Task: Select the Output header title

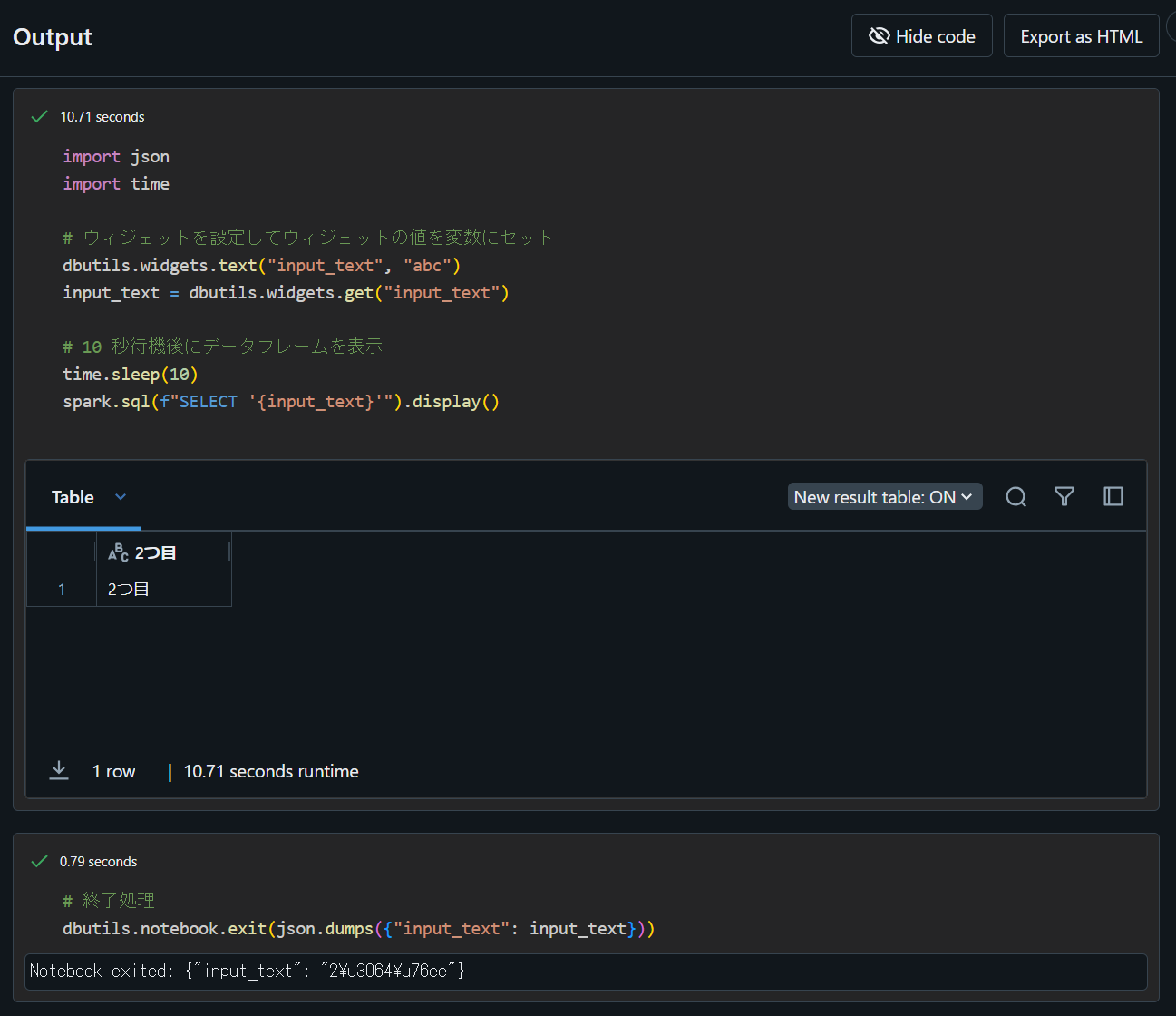Action: pyautogui.click(x=52, y=37)
